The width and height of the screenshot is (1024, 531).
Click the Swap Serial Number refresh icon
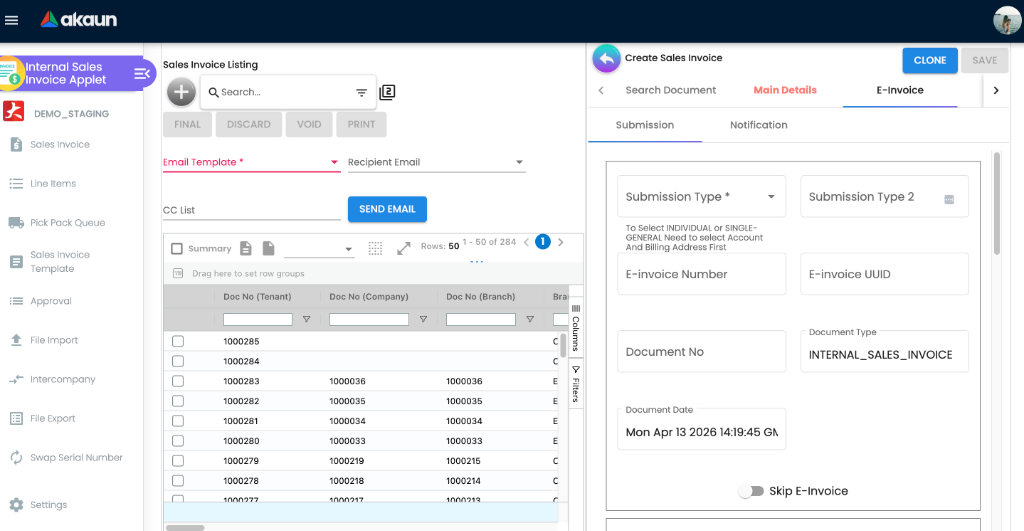pyautogui.click(x=16, y=458)
